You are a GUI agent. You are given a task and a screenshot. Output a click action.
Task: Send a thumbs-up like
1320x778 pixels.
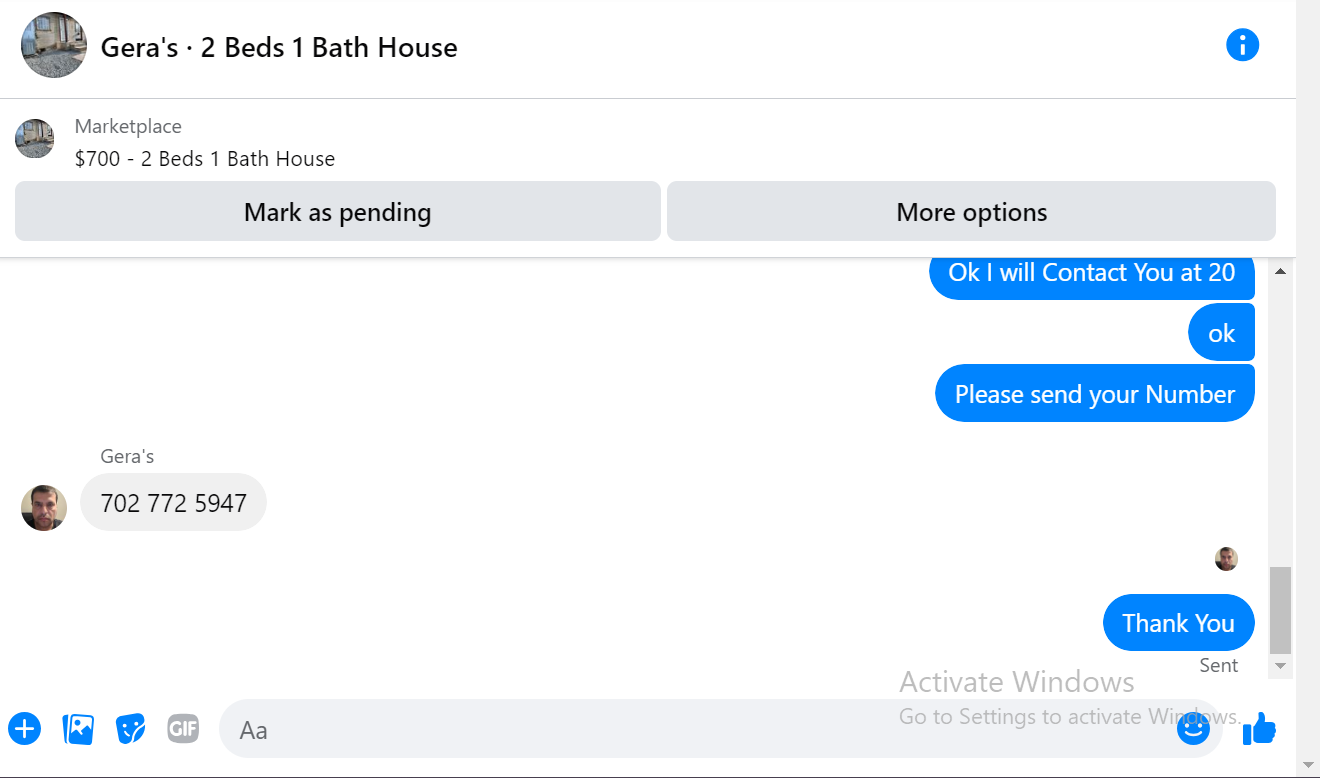point(1260,729)
